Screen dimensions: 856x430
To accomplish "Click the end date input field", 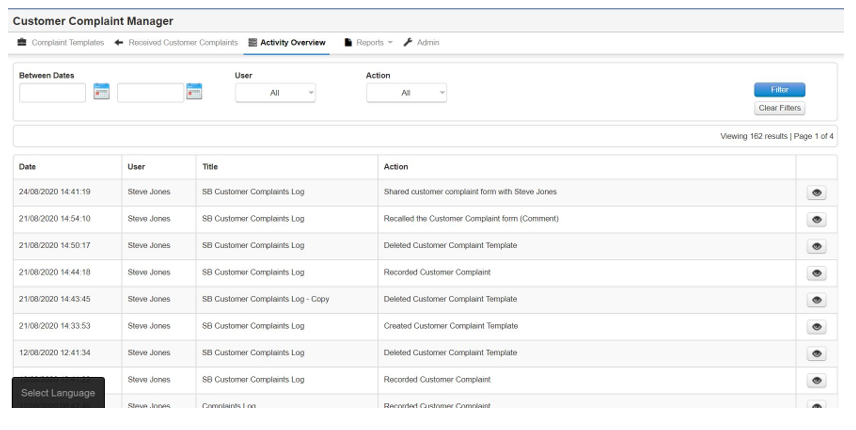I will 151,93.
